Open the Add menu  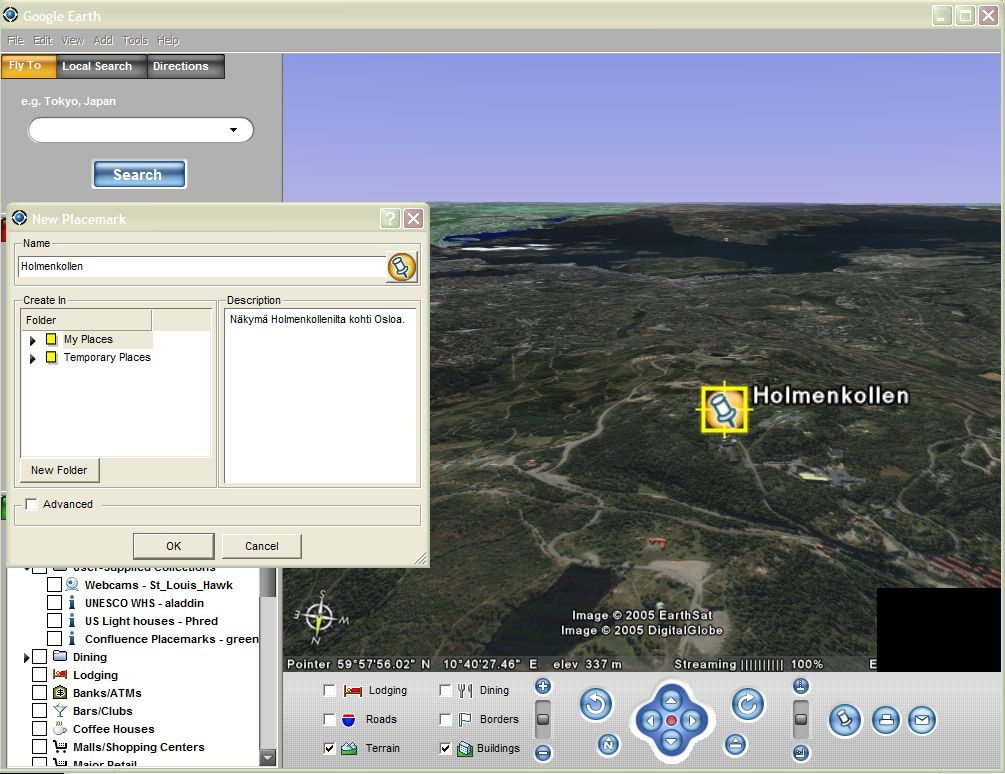click(x=103, y=40)
